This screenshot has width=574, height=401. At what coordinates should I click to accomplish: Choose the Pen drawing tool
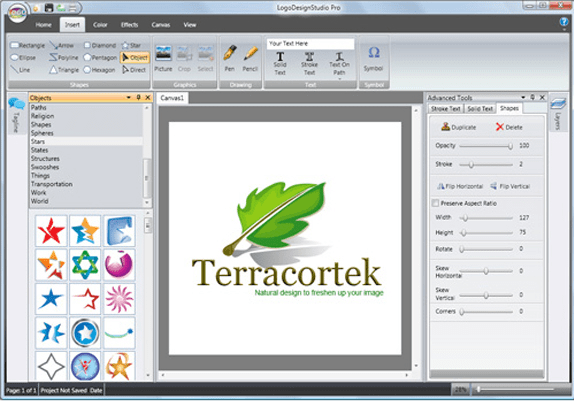[230, 59]
